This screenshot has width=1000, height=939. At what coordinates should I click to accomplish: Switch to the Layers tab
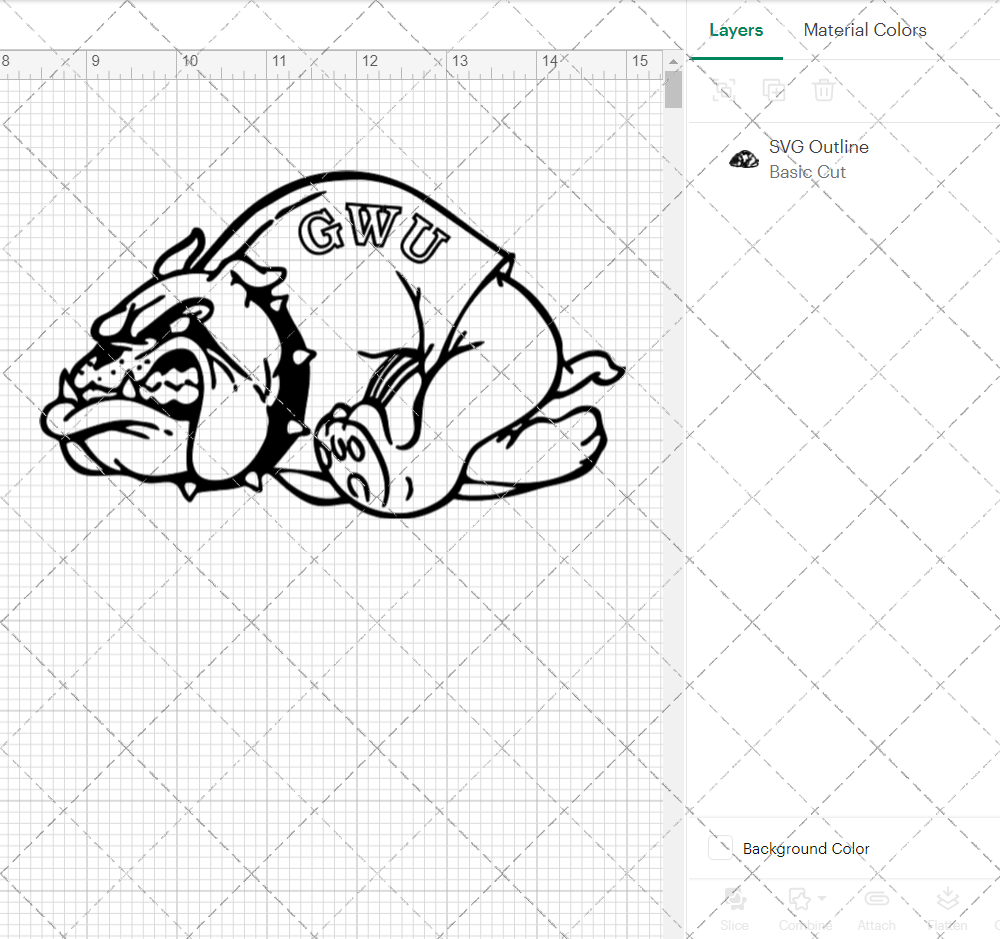(736, 30)
